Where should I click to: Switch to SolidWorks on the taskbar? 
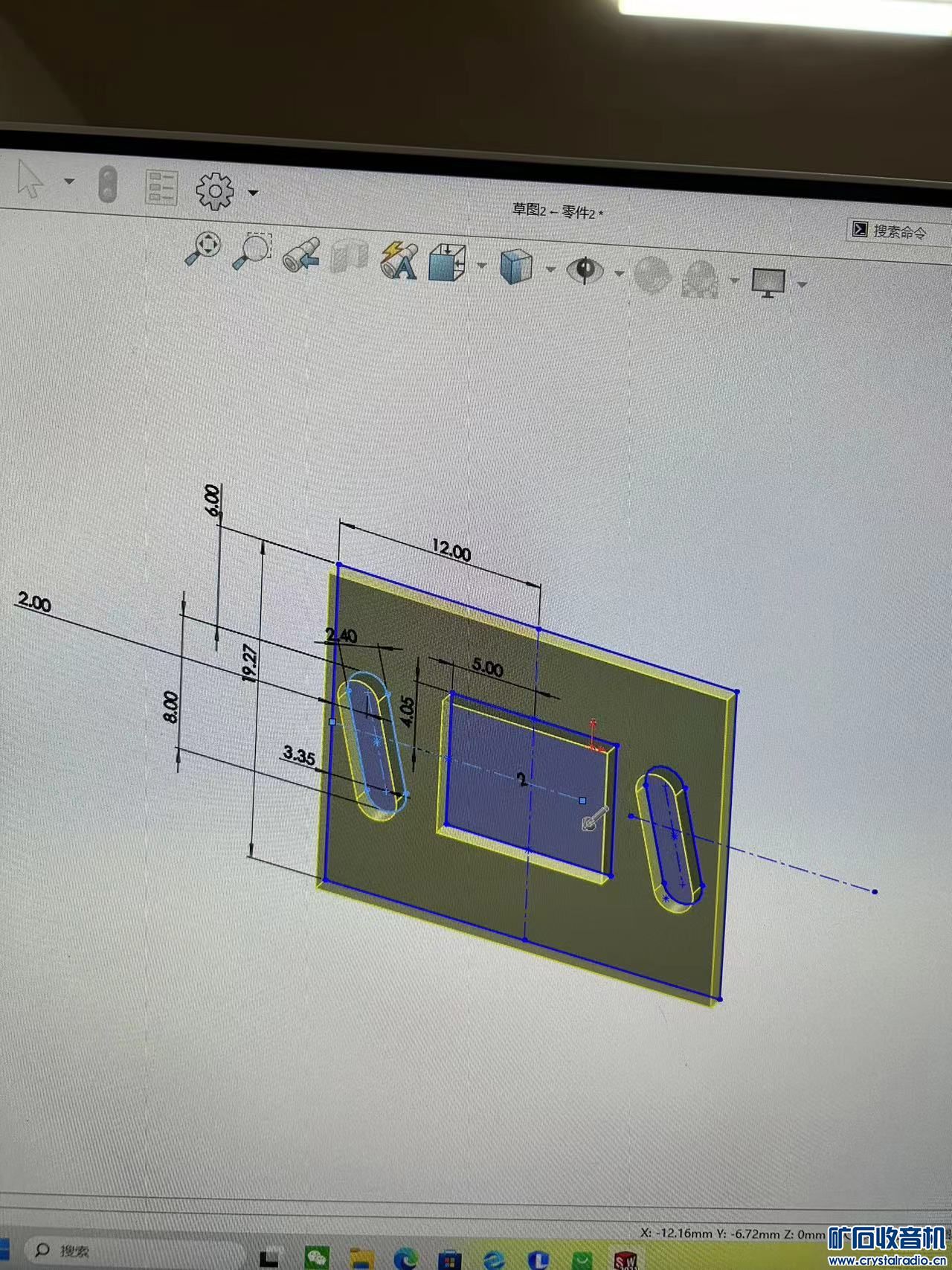point(626,1260)
